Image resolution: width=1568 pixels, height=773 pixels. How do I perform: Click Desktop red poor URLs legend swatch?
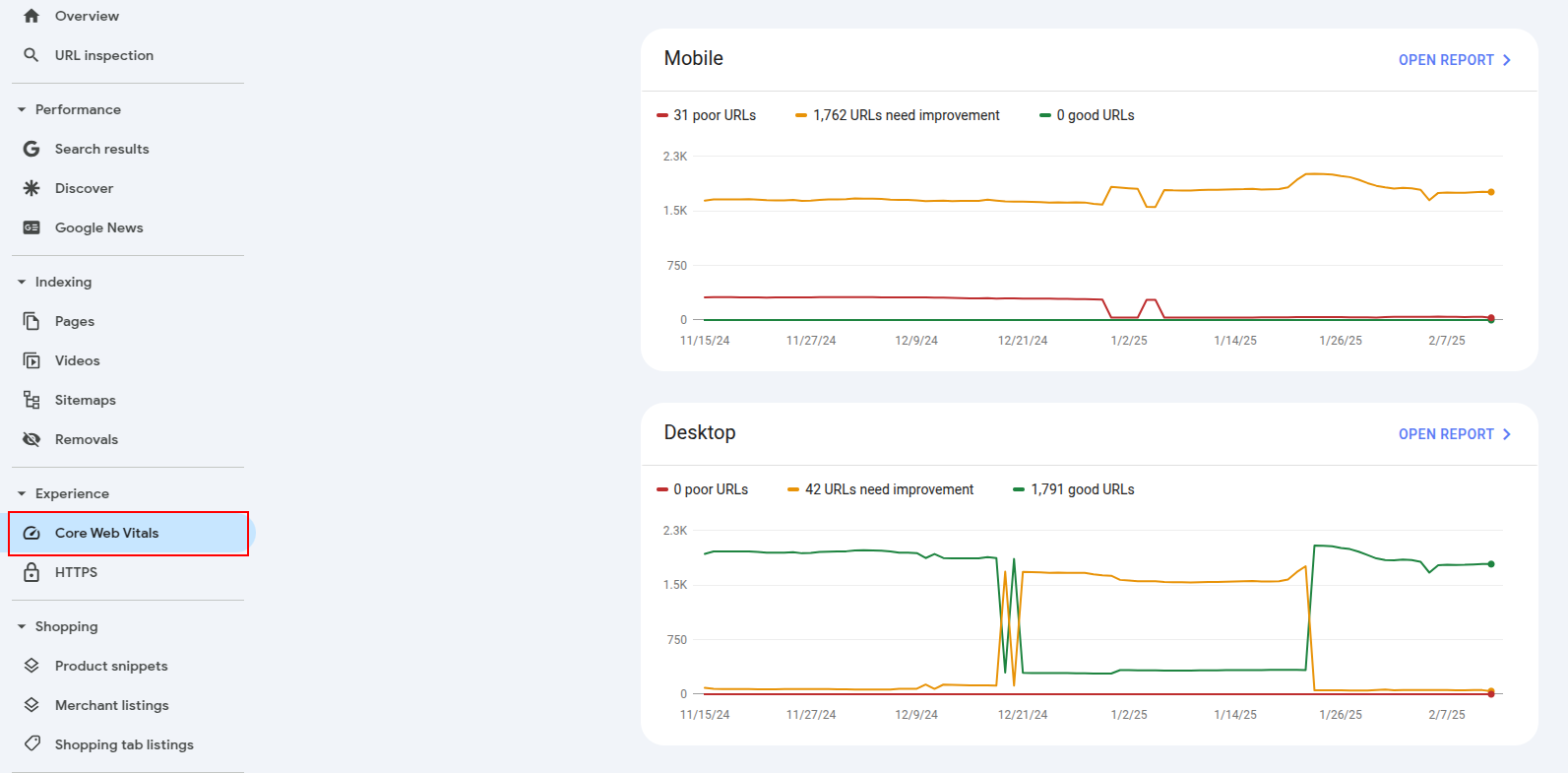click(662, 489)
